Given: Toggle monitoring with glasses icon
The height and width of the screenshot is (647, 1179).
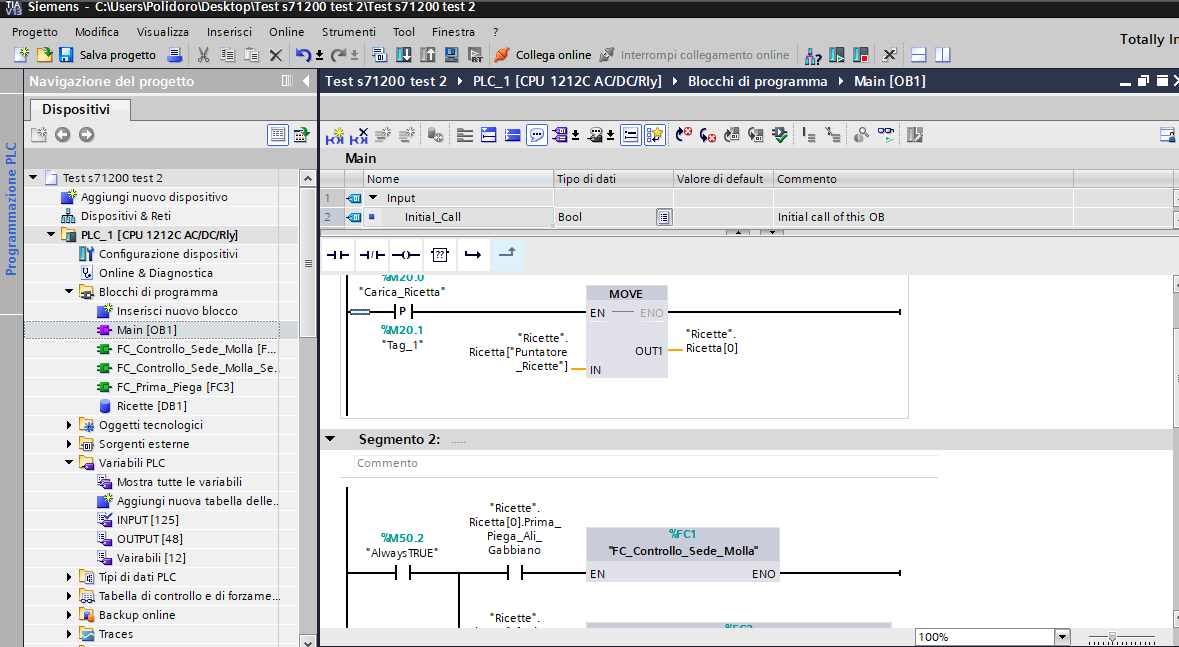Looking at the screenshot, I should pos(887,135).
